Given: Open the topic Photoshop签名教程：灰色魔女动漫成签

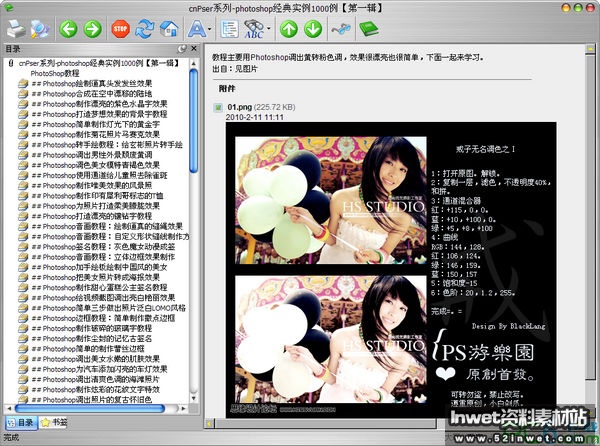Looking at the screenshot, I should pos(103,247).
